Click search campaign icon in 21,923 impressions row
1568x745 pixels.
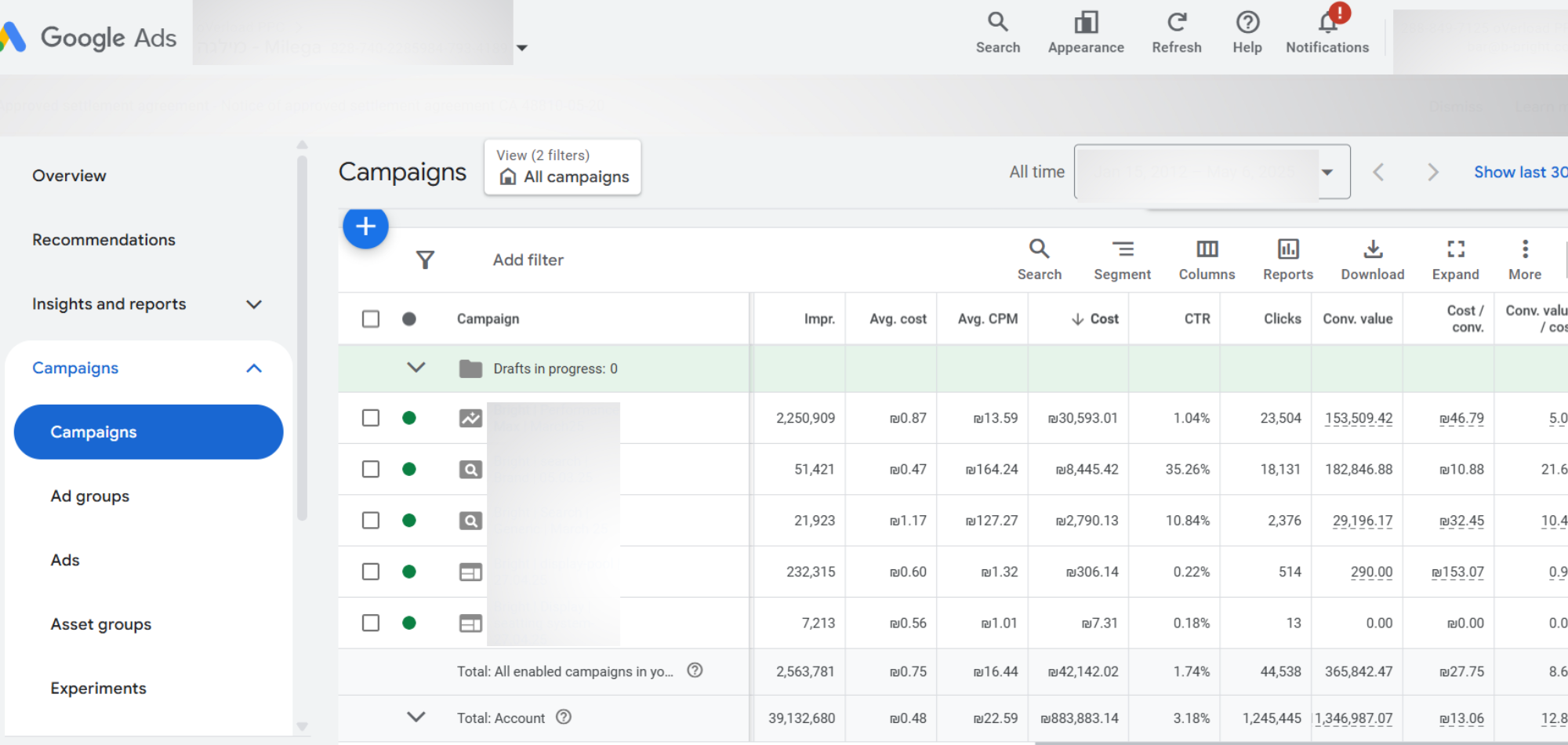click(470, 521)
